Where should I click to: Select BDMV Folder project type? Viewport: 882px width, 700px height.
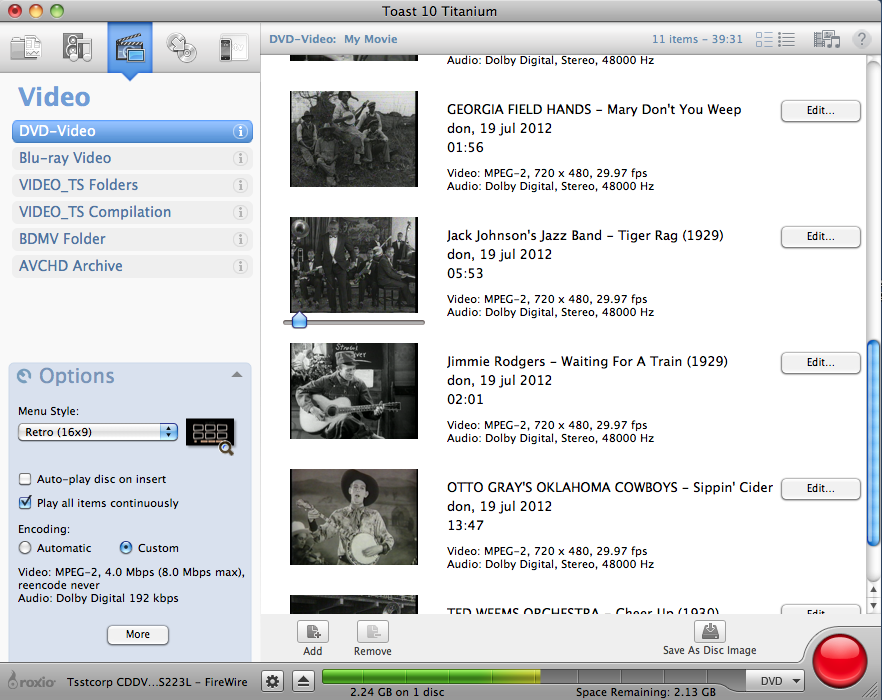[132, 239]
